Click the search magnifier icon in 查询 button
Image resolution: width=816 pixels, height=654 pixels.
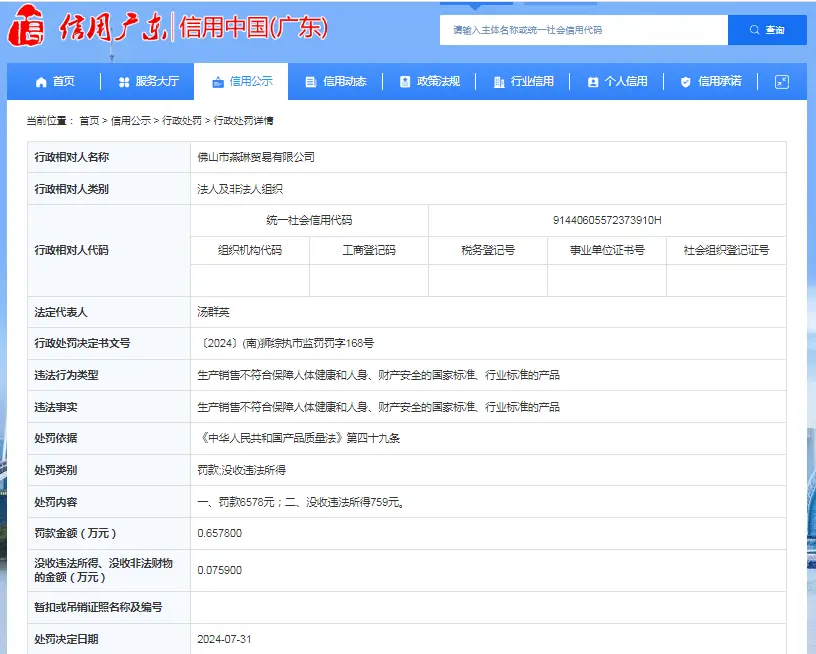(x=754, y=30)
